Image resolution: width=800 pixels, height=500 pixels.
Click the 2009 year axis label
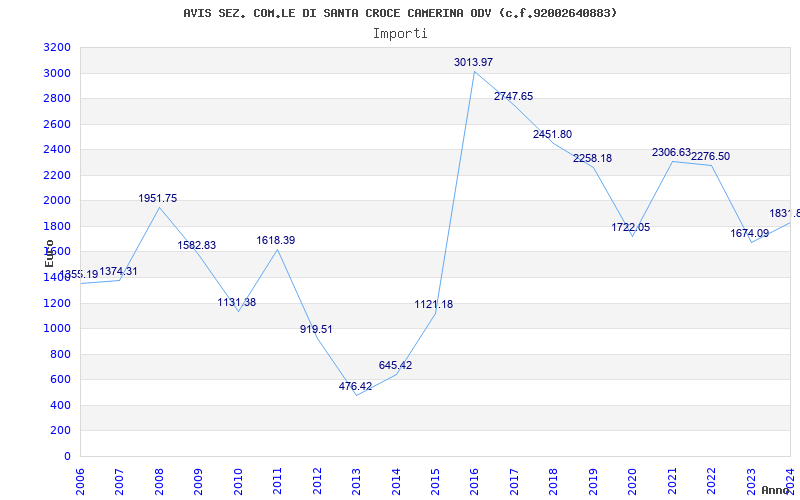199,482
